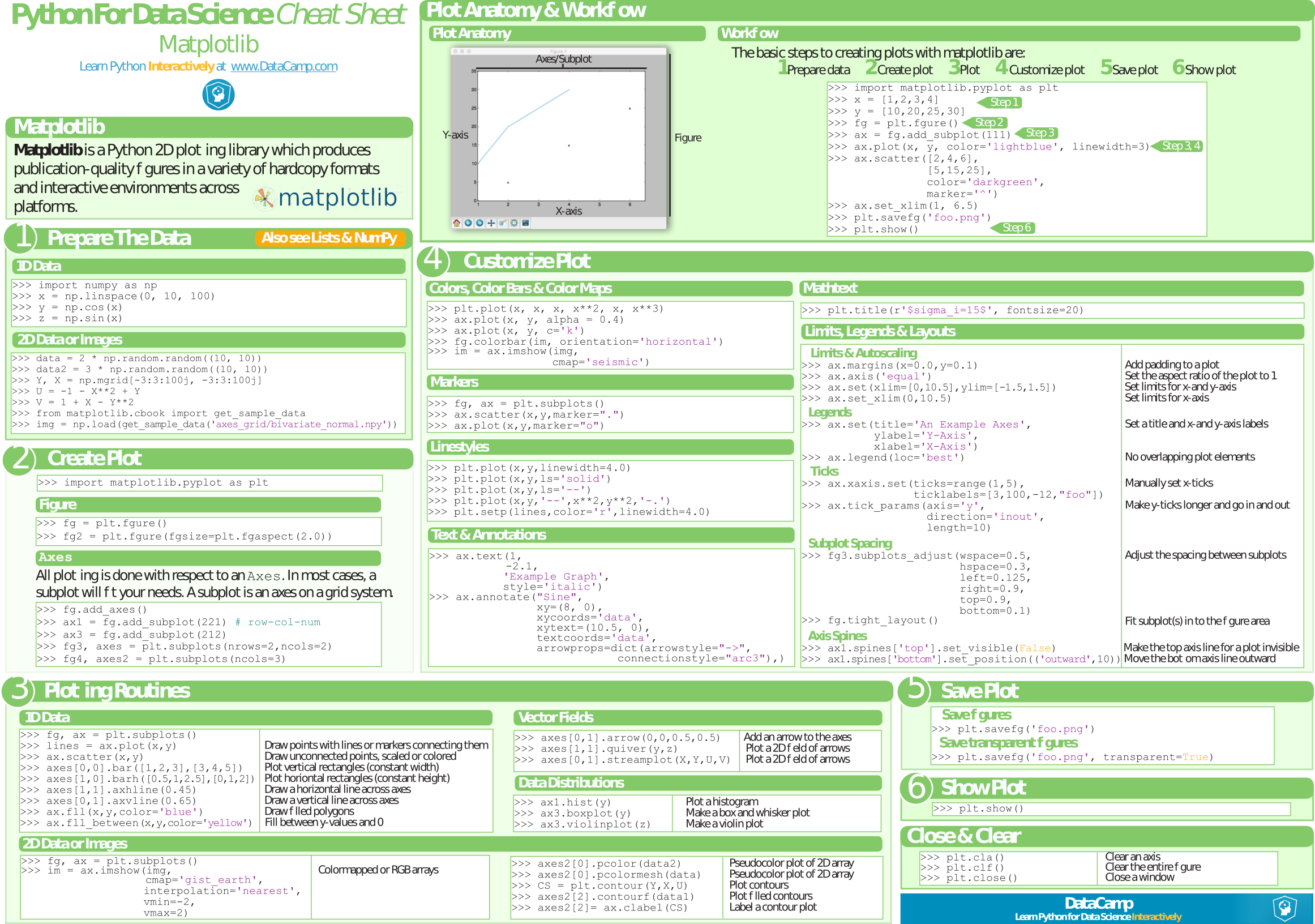The image size is (1315, 924).
Task: Click the 'x = np.linspace(0, 10, 100)' line
Action: [x=114, y=296]
